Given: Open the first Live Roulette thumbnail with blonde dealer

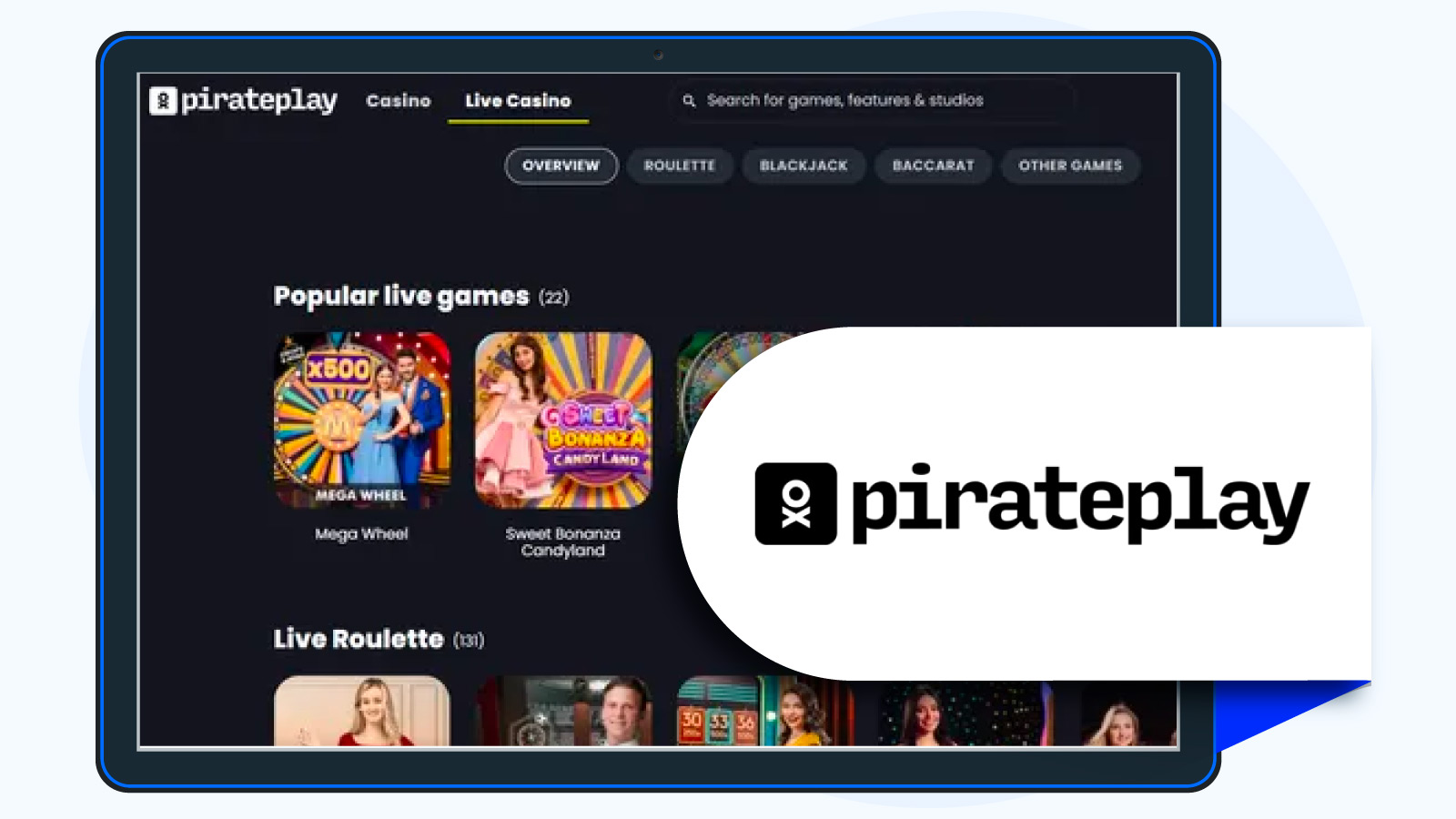Looking at the screenshot, I should pos(362,711).
